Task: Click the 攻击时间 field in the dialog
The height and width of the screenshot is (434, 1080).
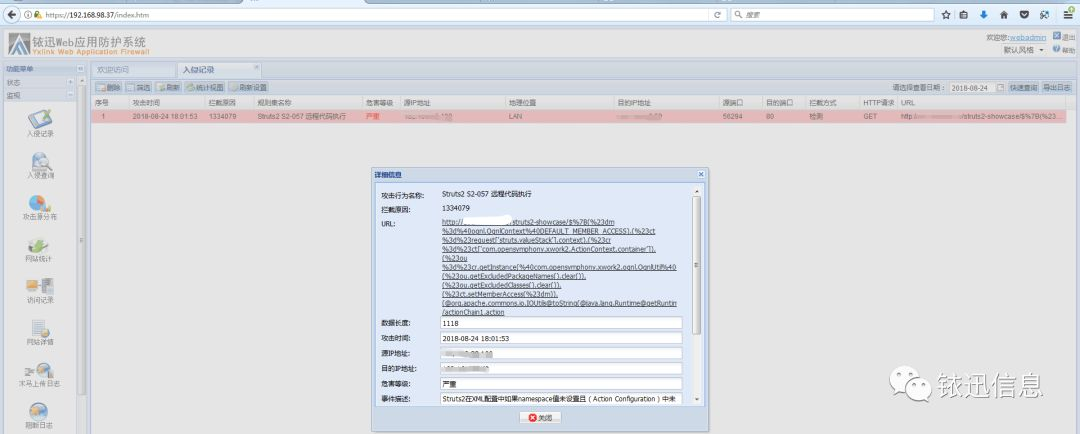Action: [x=561, y=338]
